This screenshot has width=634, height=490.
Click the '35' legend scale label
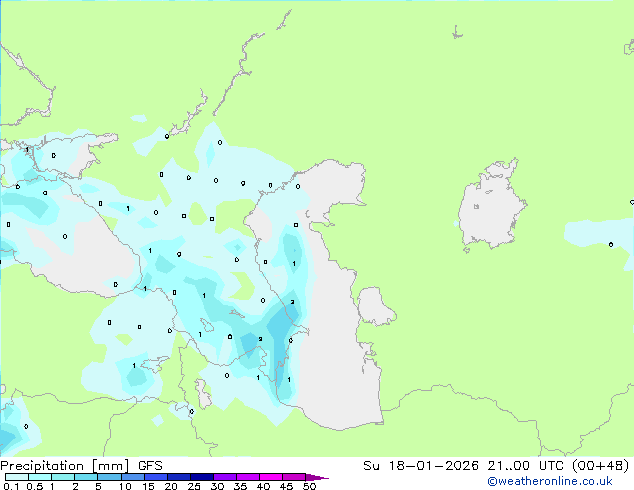click(240, 486)
